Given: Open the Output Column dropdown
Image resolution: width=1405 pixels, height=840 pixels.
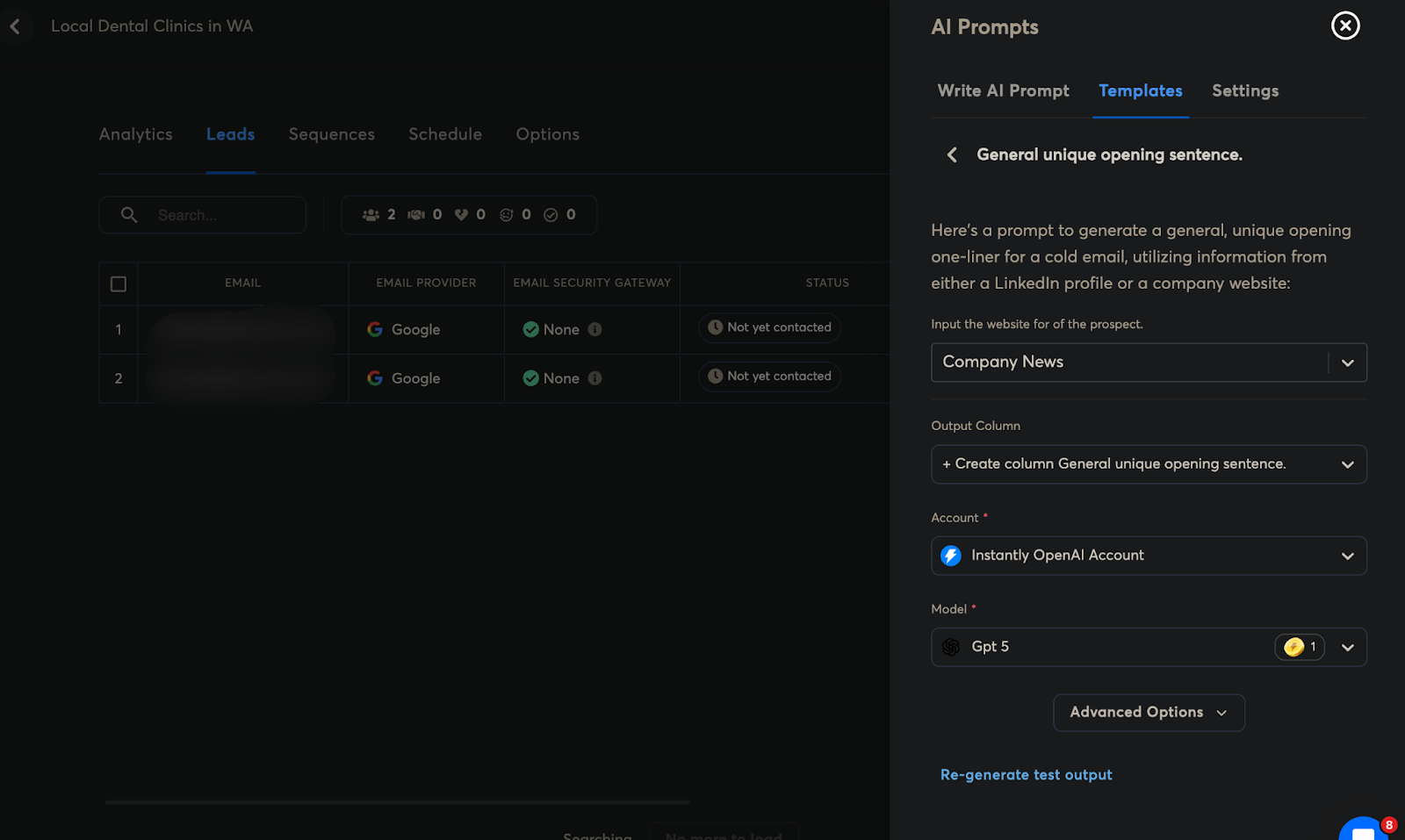Looking at the screenshot, I should (1347, 464).
